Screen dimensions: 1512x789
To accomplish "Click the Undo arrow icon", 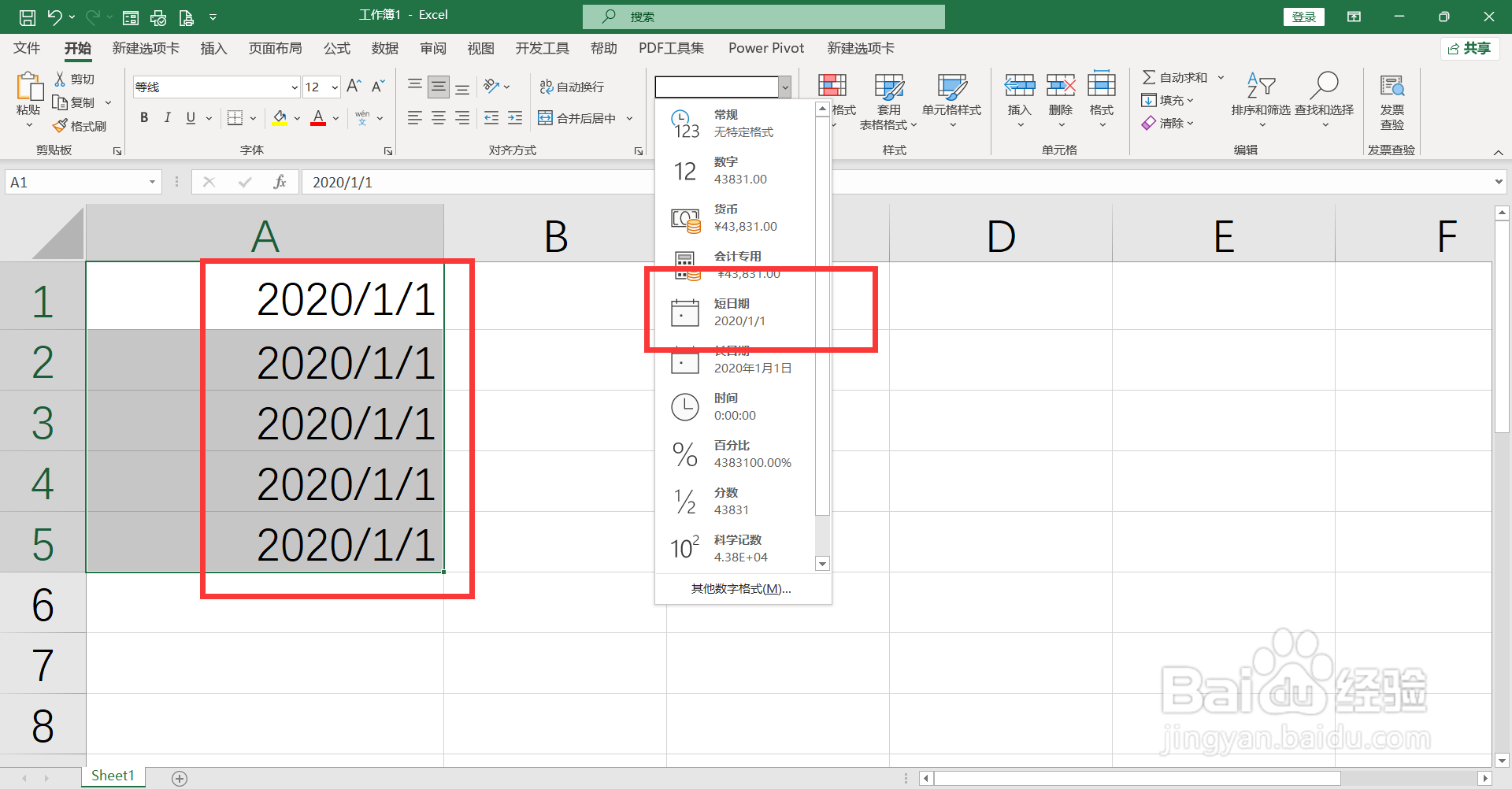I will pyautogui.click(x=54, y=17).
